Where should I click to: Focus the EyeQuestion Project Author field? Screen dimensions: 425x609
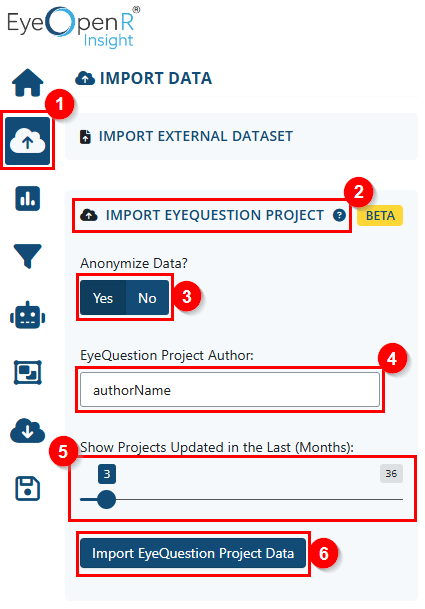[230, 390]
